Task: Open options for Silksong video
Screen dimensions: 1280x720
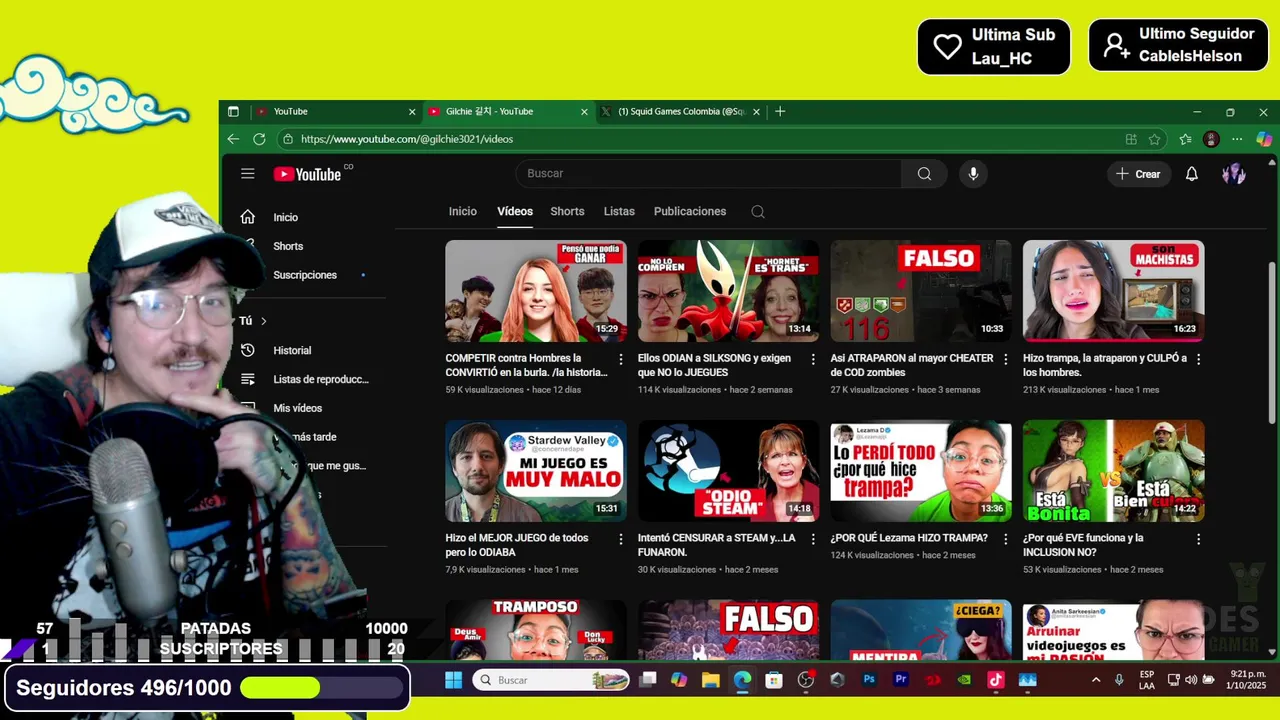Action: coord(813,359)
